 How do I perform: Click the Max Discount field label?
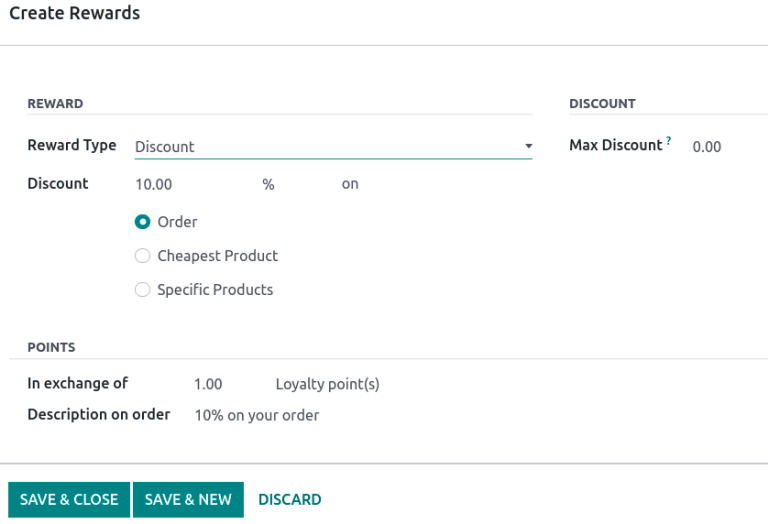click(615, 145)
